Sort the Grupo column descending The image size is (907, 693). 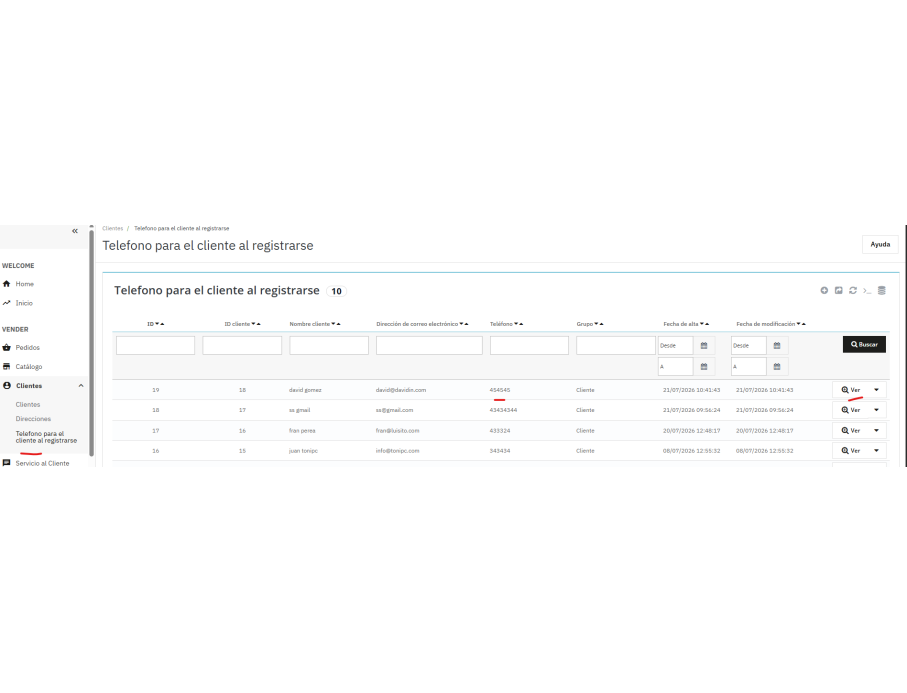(596, 324)
